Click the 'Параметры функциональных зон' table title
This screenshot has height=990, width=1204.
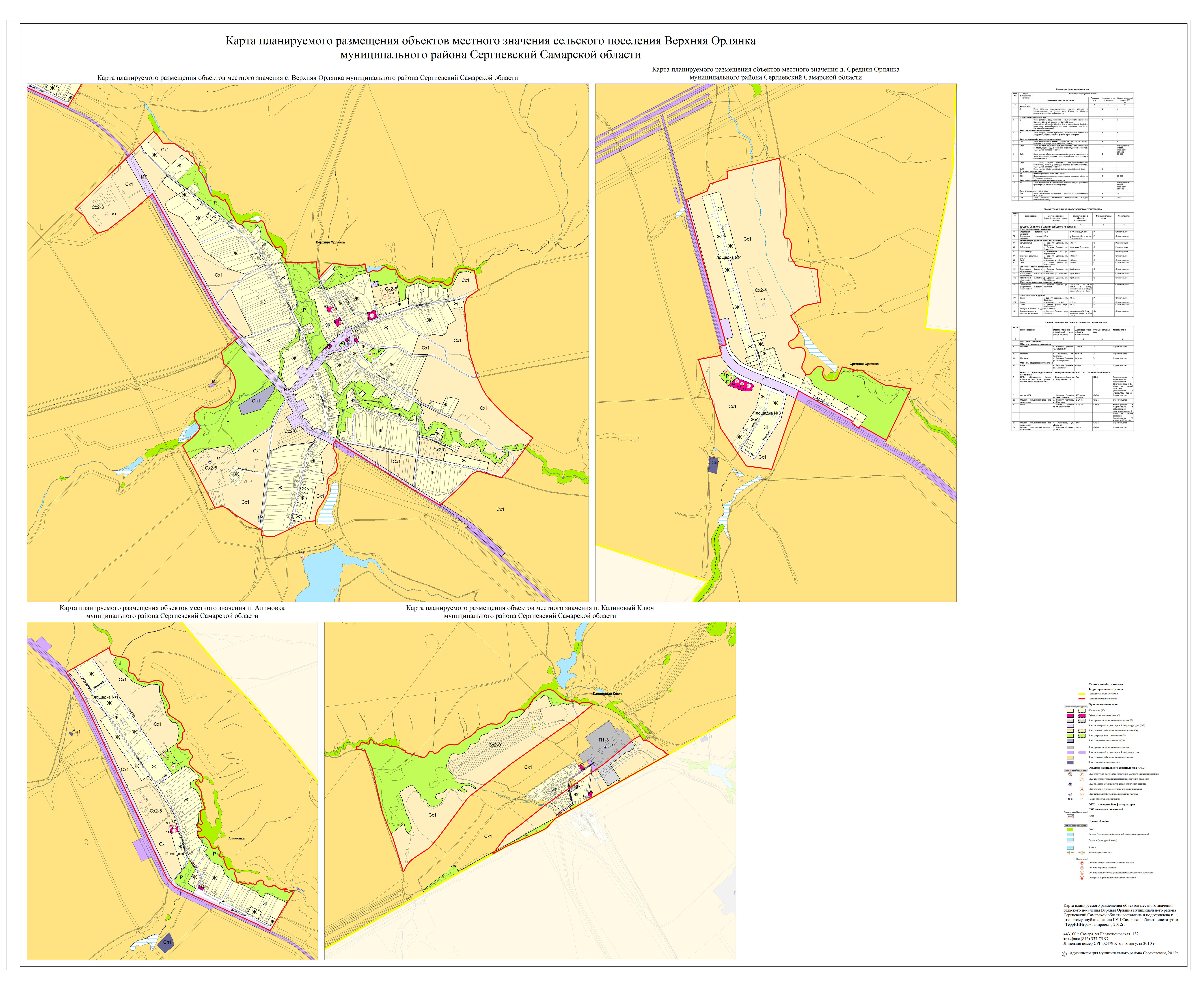pyautogui.click(x=1072, y=90)
